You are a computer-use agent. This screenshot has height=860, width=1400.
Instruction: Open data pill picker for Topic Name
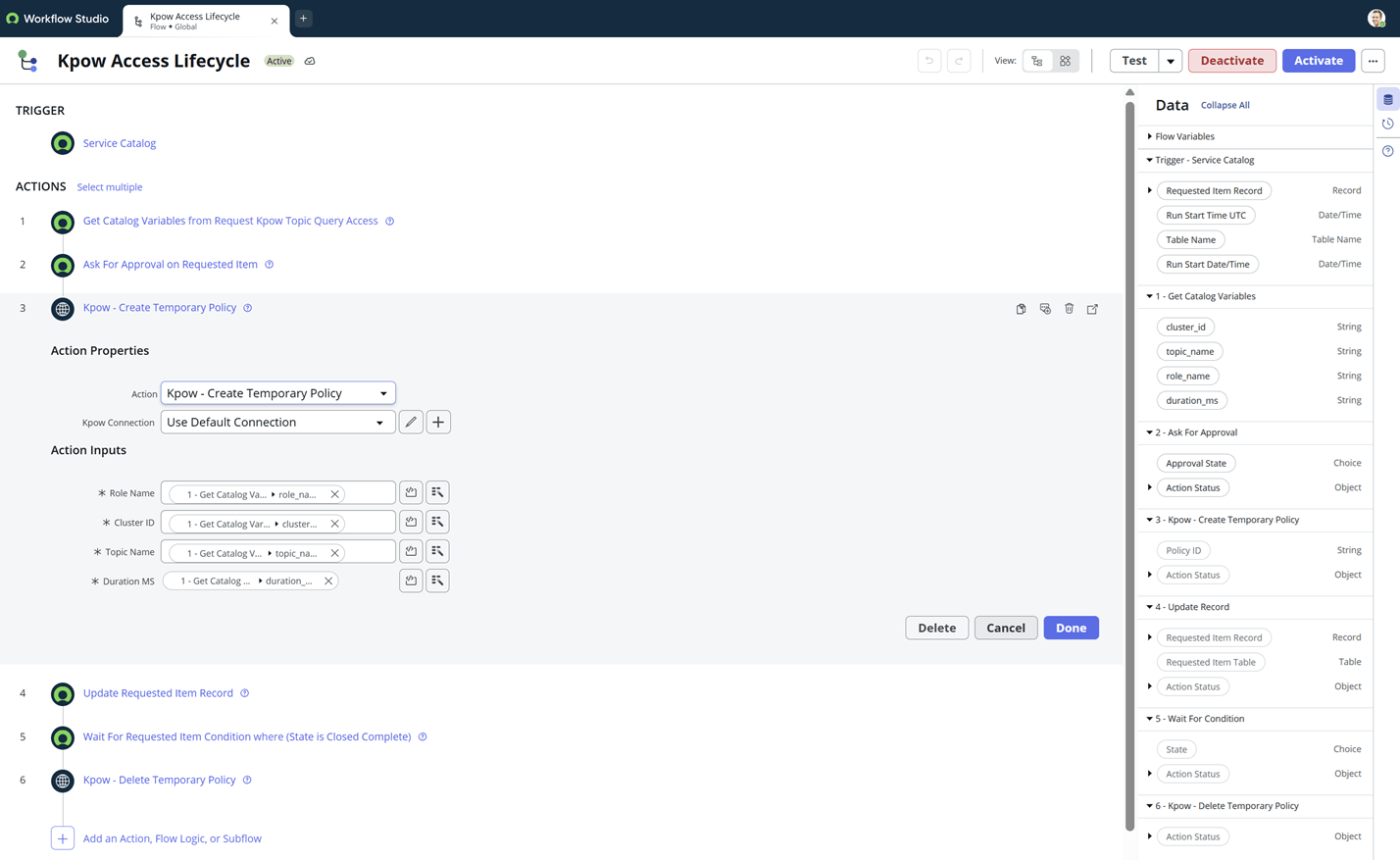click(437, 551)
